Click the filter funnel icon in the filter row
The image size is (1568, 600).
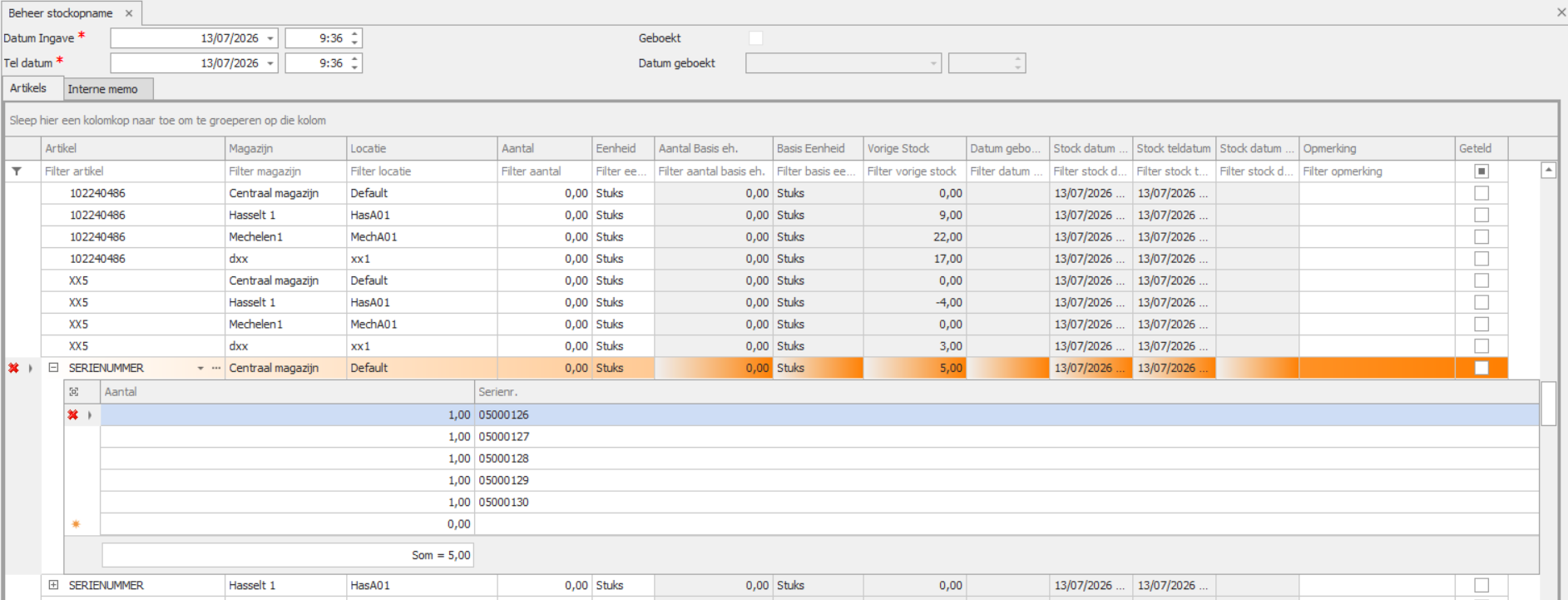click(17, 171)
